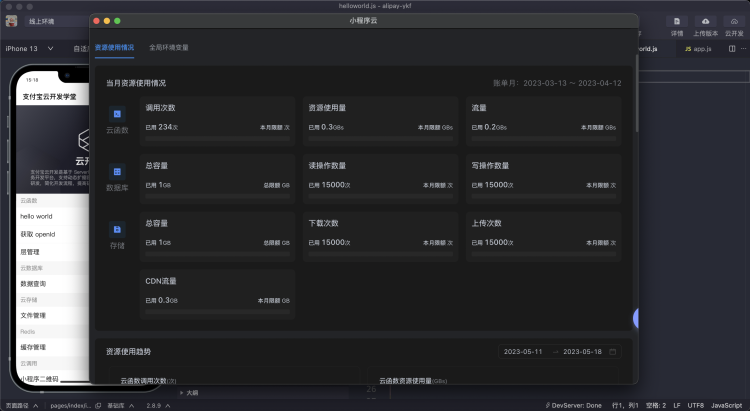Image resolution: width=750 pixels, height=411 pixels.
Task: Expand the 页面路径 status bar menu
Action: pos(22,406)
